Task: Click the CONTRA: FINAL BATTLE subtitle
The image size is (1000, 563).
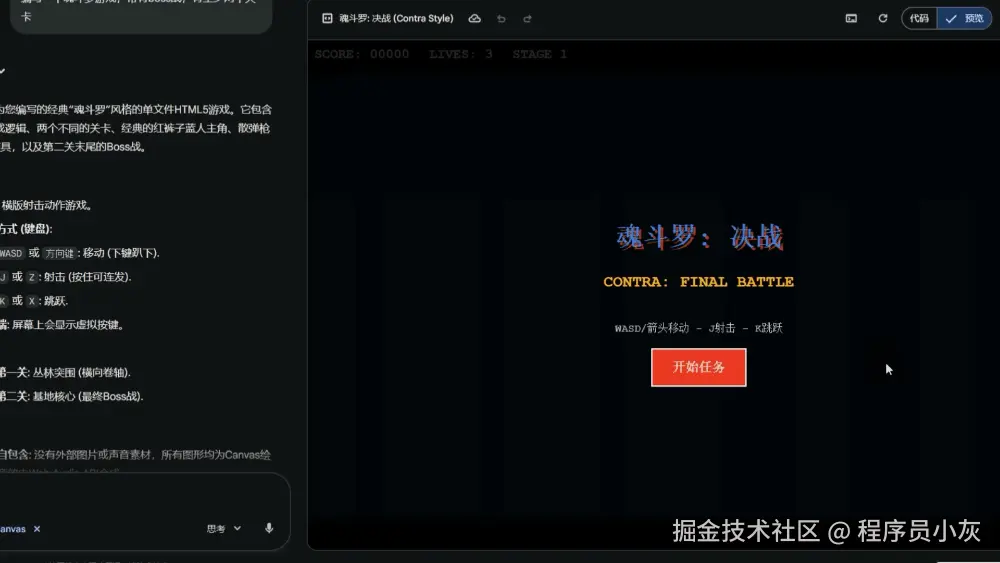Action: coord(698,282)
